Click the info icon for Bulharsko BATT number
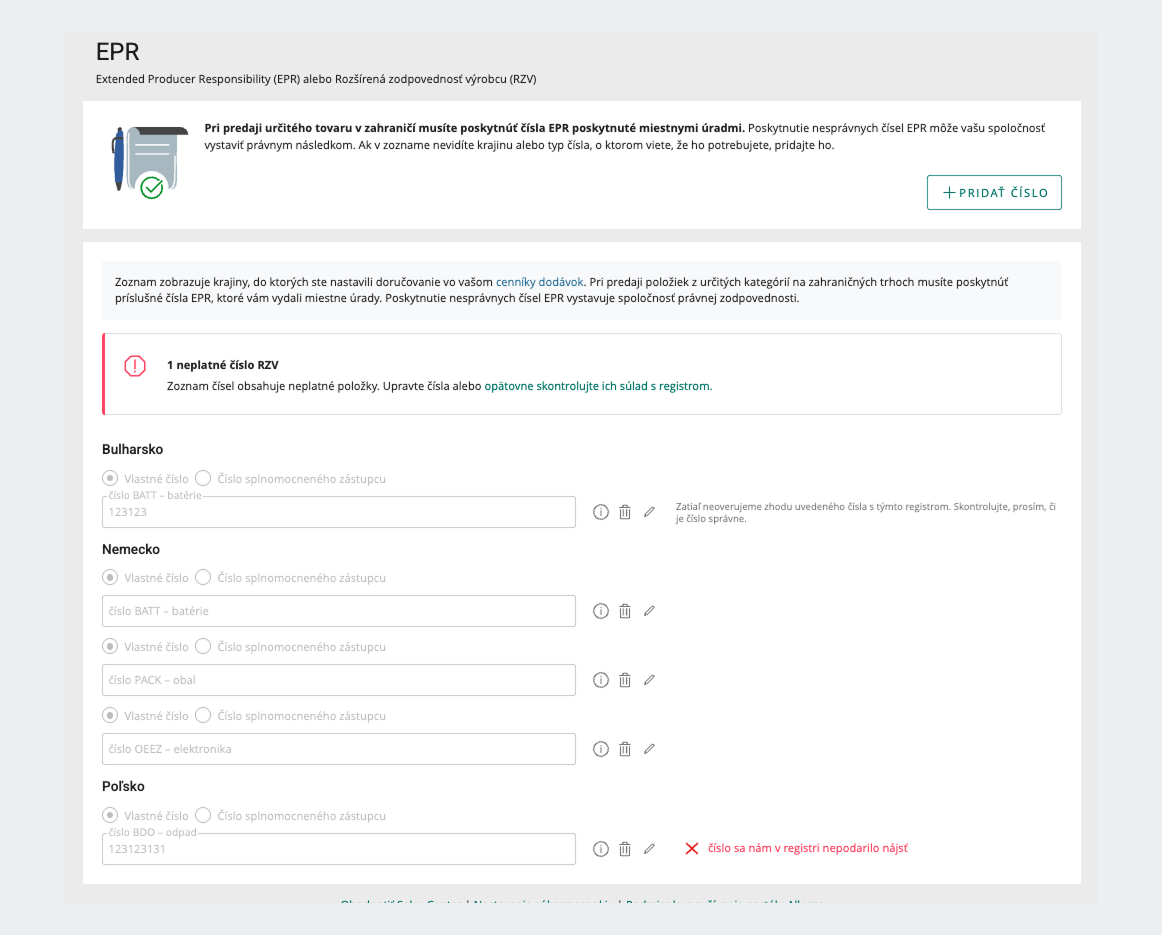1162x935 pixels. [x=601, y=512]
